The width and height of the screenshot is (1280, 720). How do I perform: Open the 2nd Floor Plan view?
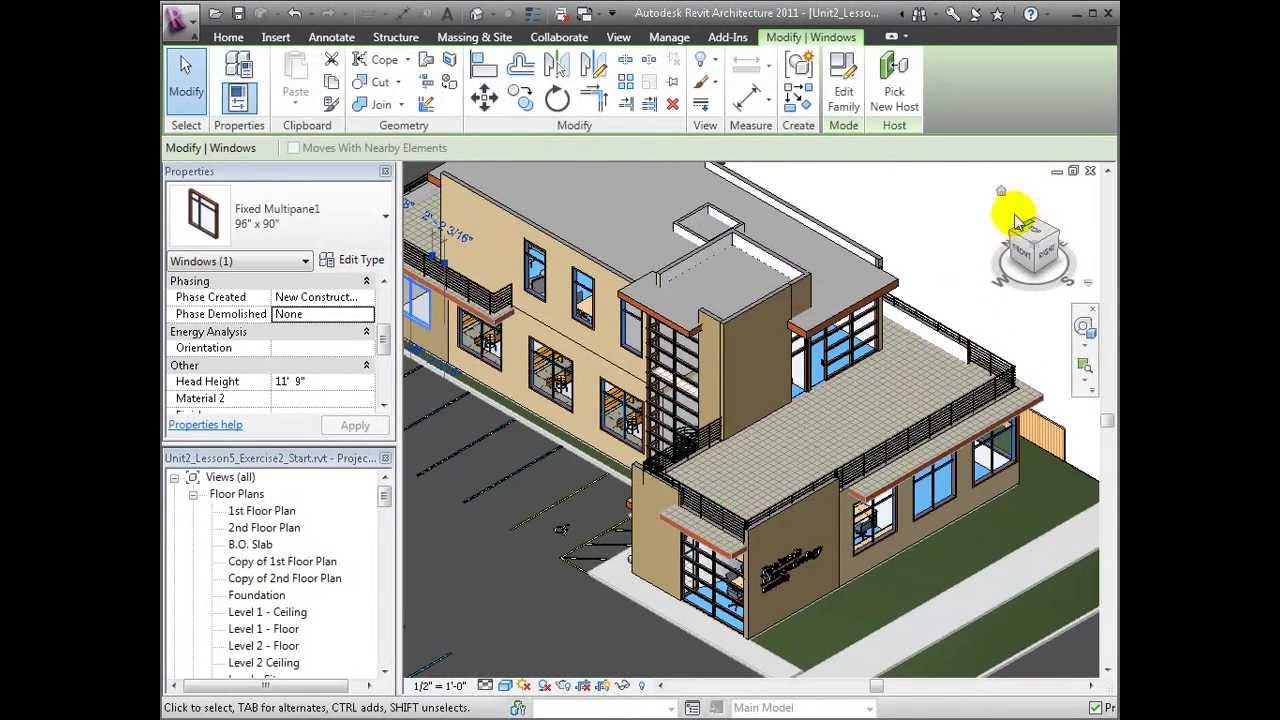pos(264,528)
